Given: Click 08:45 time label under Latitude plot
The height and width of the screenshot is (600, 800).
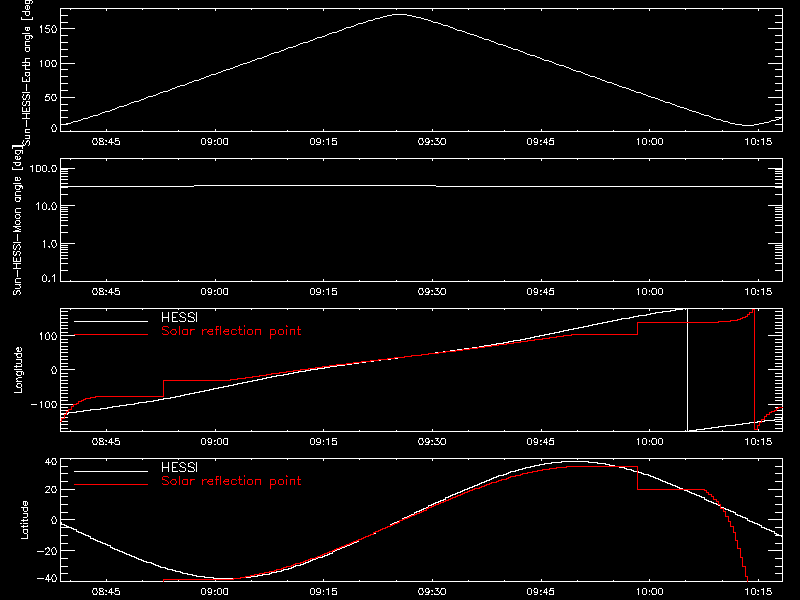Looking at the screenshot, I should coord(106,592).
